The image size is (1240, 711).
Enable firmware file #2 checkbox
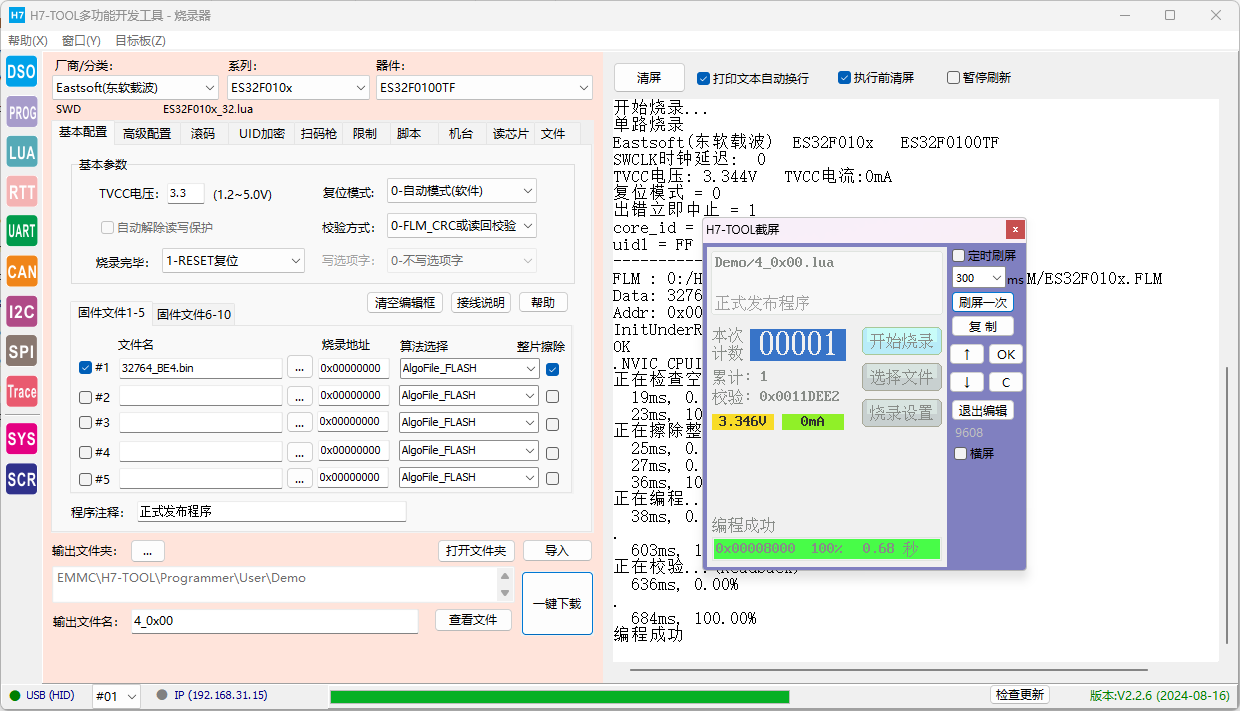86,397
